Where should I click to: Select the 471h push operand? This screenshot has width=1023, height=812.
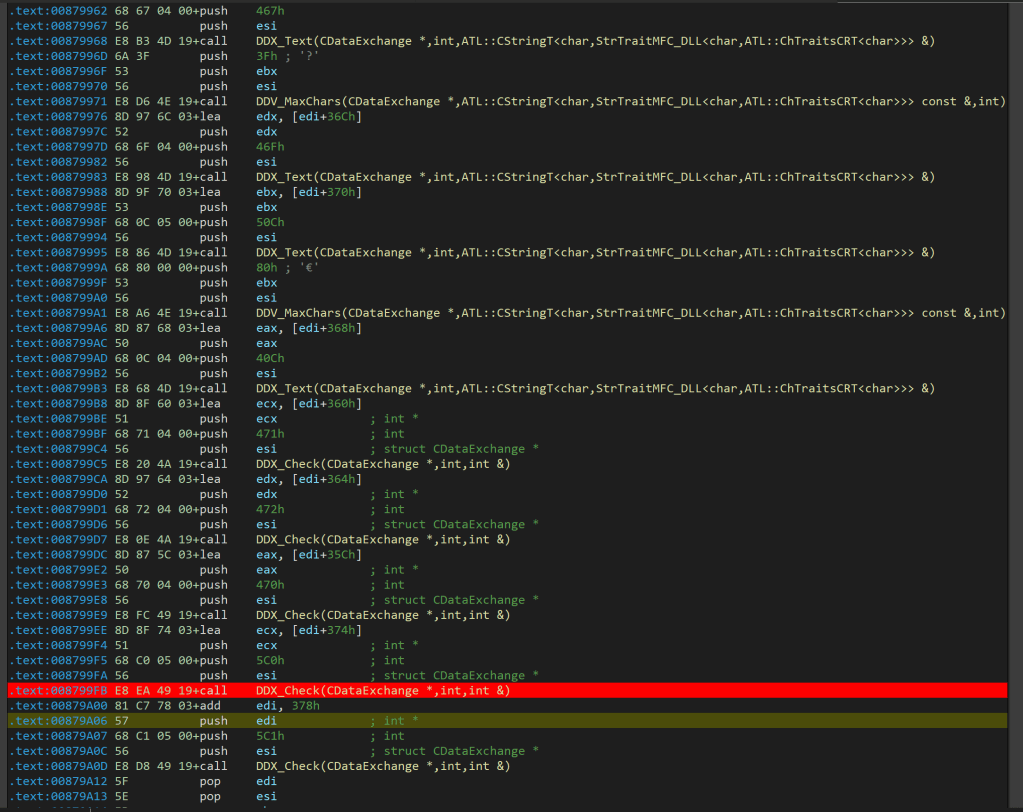click(270, 433)
